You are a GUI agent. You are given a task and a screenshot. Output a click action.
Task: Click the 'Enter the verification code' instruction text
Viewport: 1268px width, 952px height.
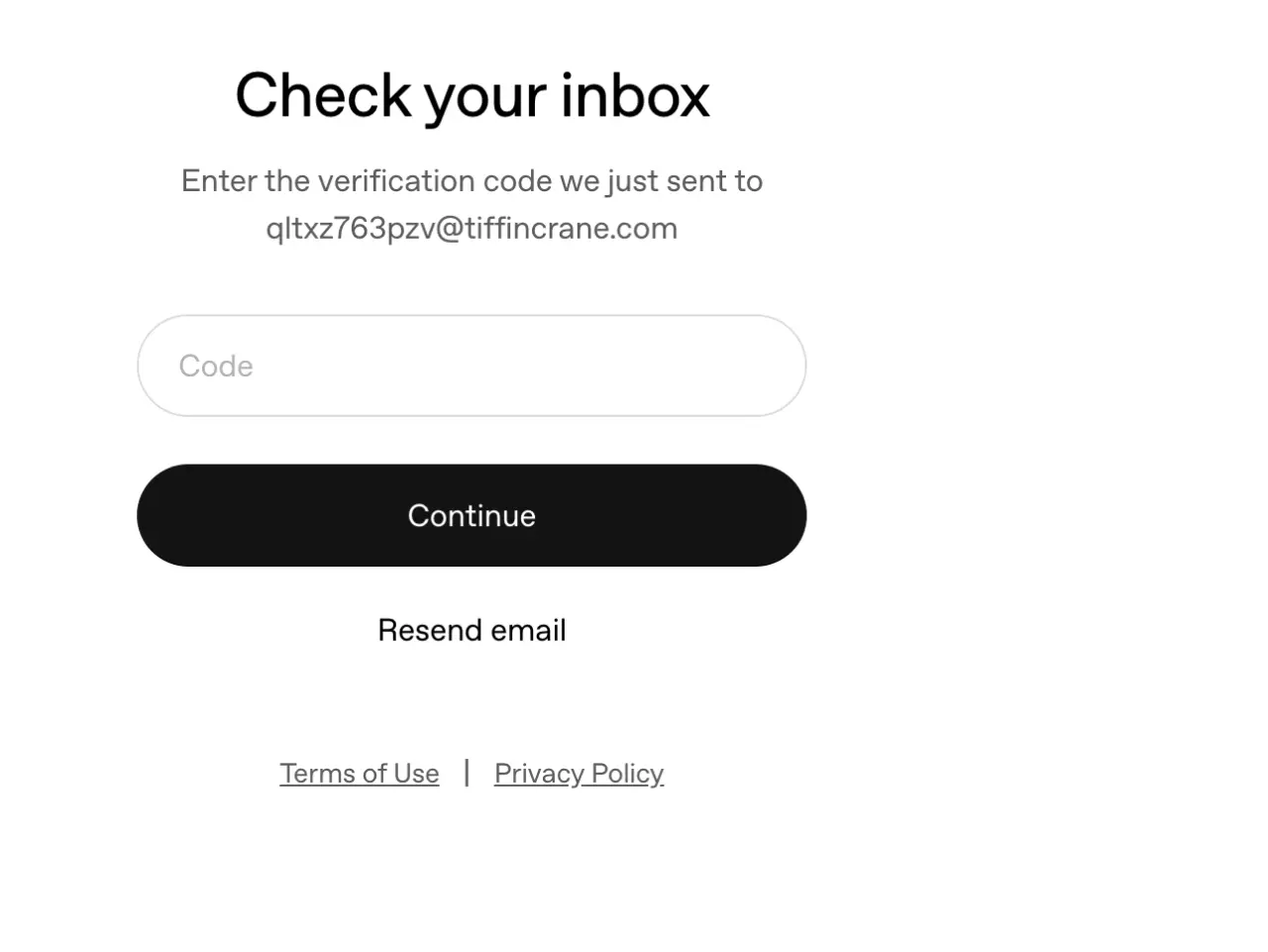coord(472,181)
